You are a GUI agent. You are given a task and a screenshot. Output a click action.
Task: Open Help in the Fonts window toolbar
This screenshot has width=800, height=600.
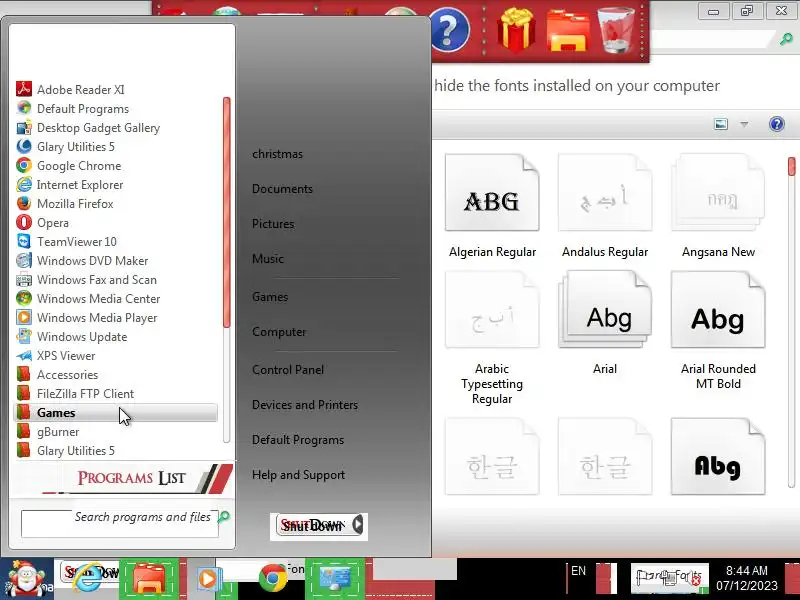(x=777, y=124)
